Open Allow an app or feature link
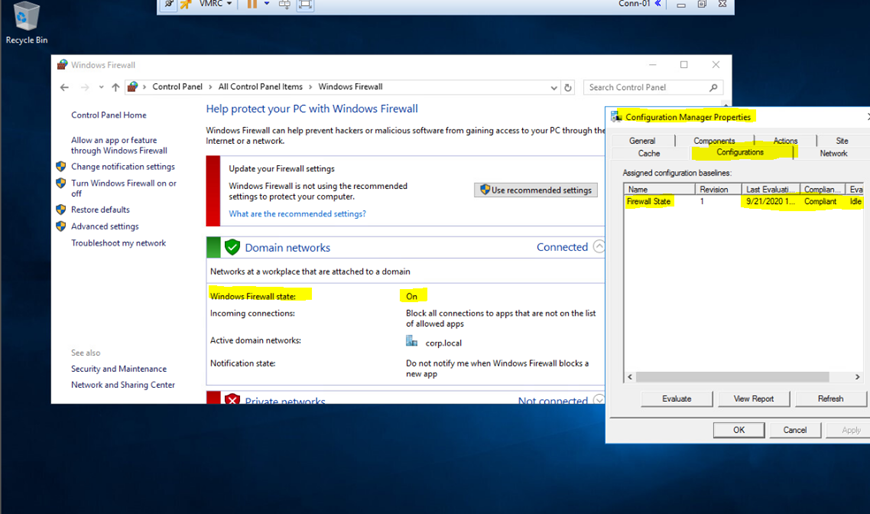Image resolution: width=870 pixels, height=514 pixels. (x=119, y=145)
